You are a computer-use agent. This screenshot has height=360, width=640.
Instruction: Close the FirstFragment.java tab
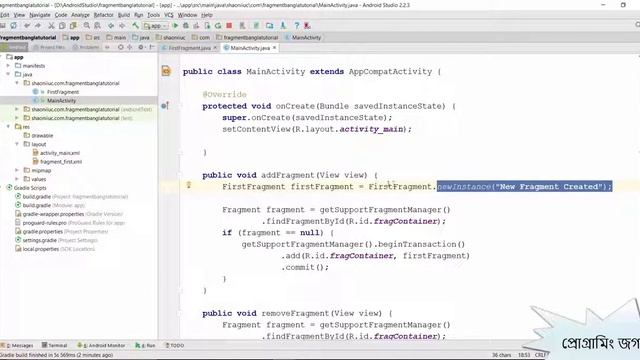[x=215, y=48]
